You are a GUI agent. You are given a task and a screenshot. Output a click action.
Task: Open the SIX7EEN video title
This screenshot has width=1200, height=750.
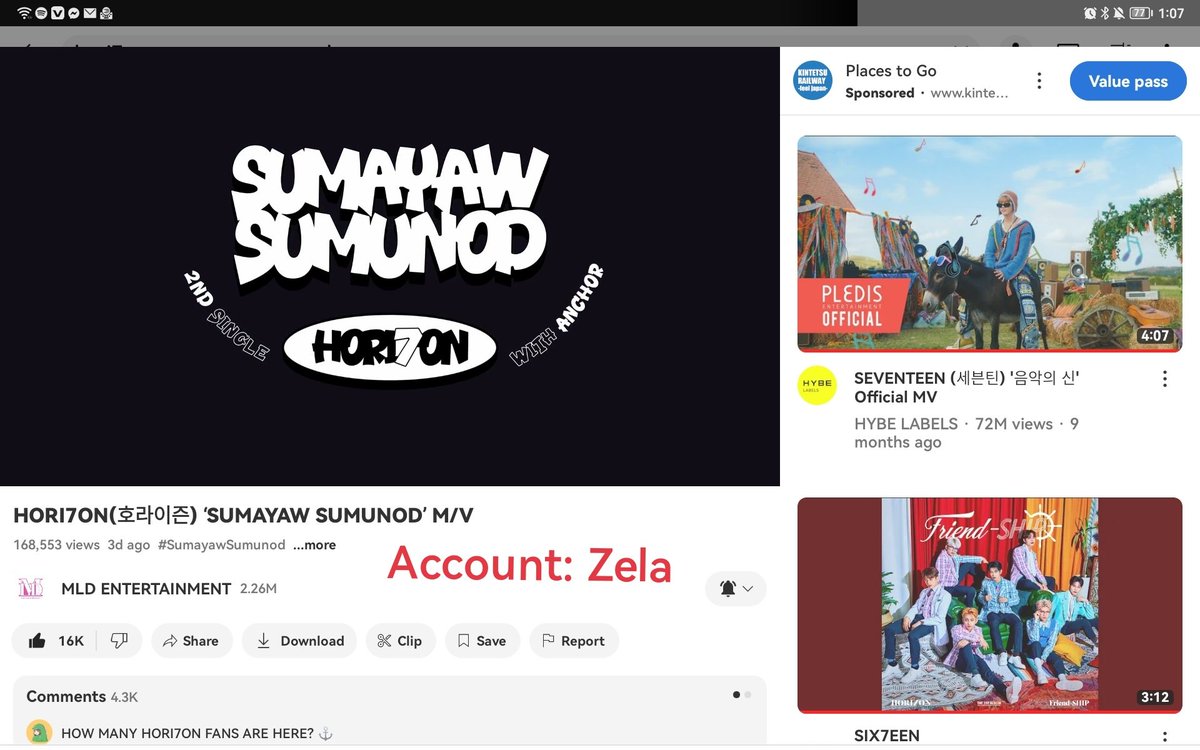pyautogui.click(x=886, y=736)
